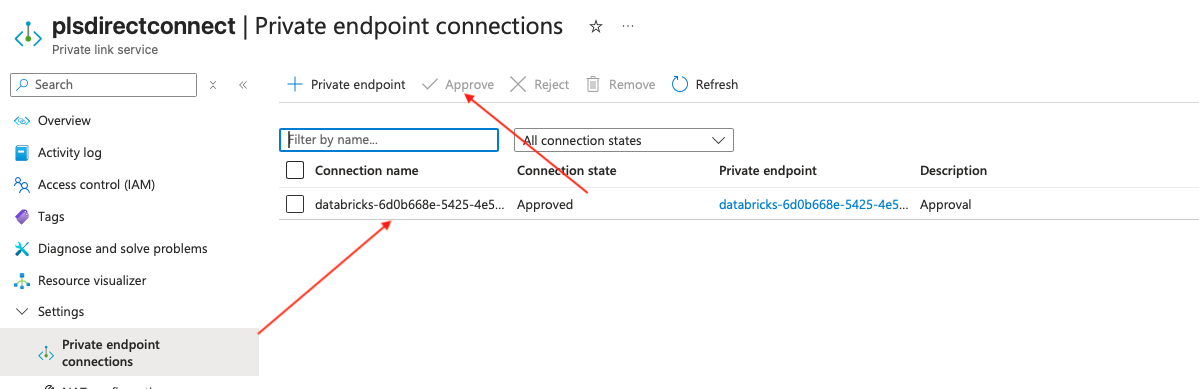Select all connections with header checkbox
Image resolution: width=1199 pixels, height=389 pixels.
(x=295, y=170)
